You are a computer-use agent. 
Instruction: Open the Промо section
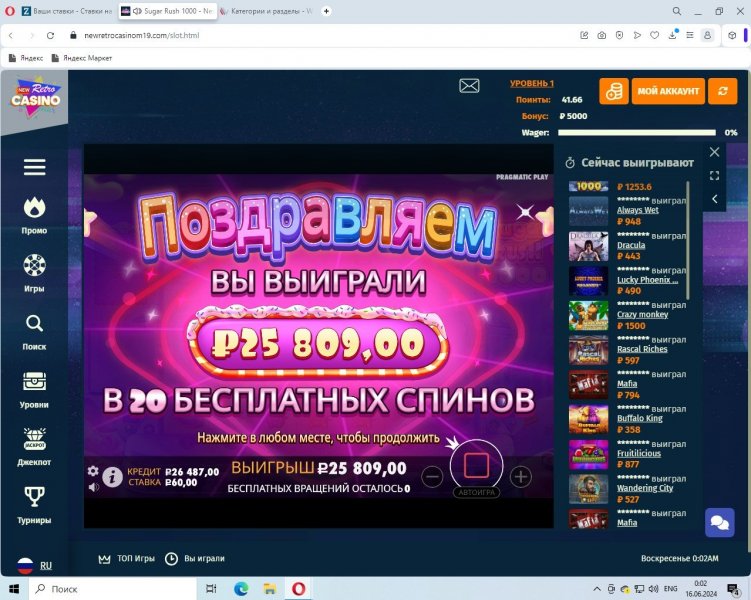tap(34, 215)
